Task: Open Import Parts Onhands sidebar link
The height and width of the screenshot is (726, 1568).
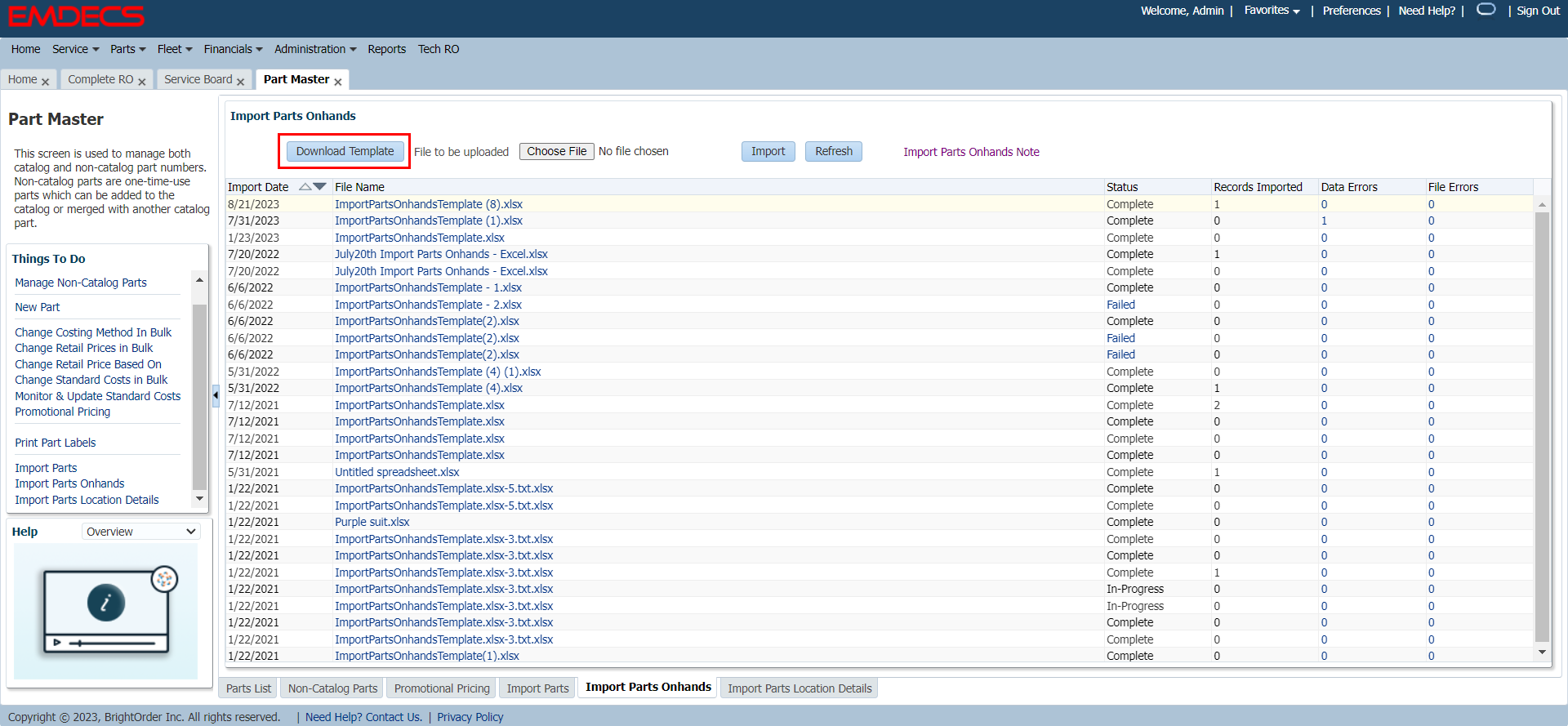Action: coord(69,483)
